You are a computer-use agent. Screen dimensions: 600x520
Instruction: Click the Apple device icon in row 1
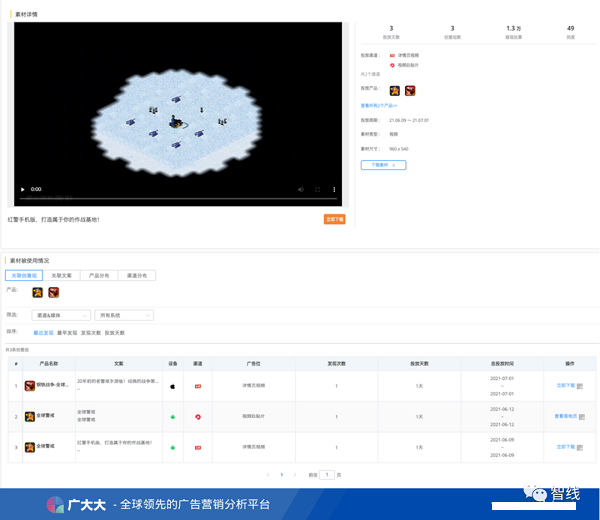click(x=173, y=386)
